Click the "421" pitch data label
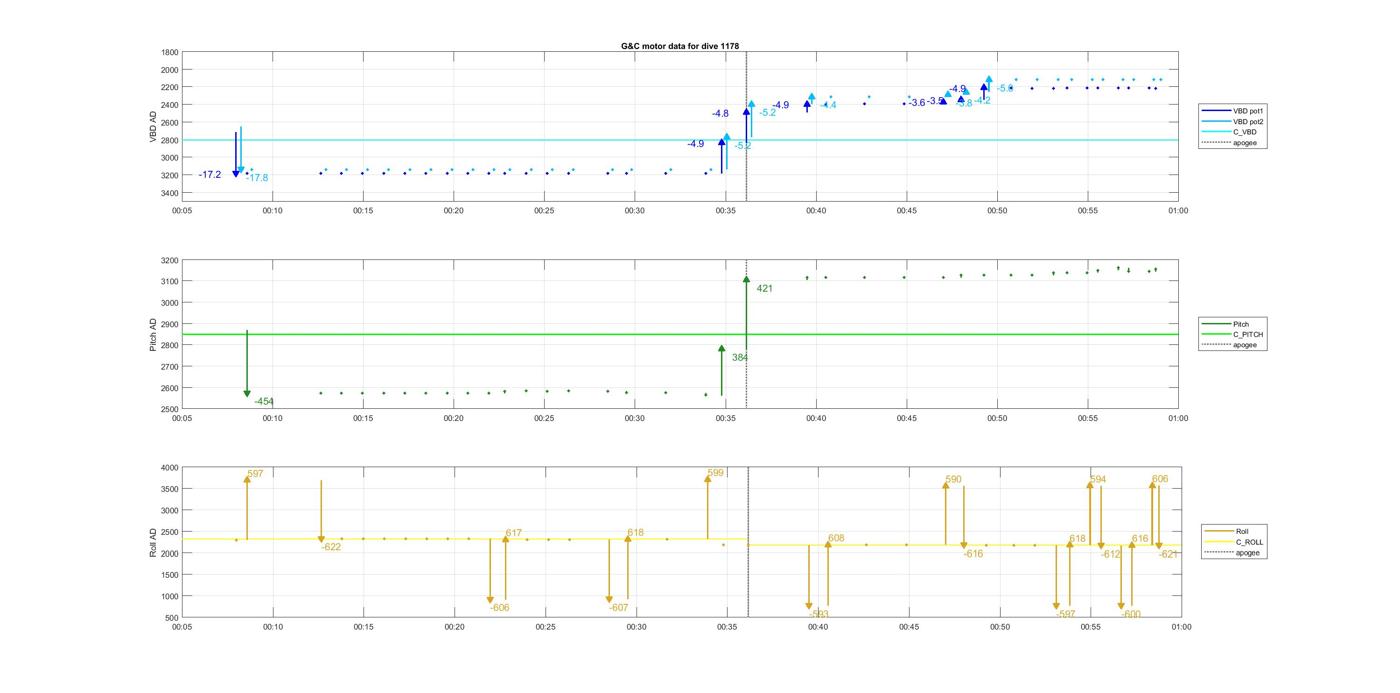 pos(764,289)
